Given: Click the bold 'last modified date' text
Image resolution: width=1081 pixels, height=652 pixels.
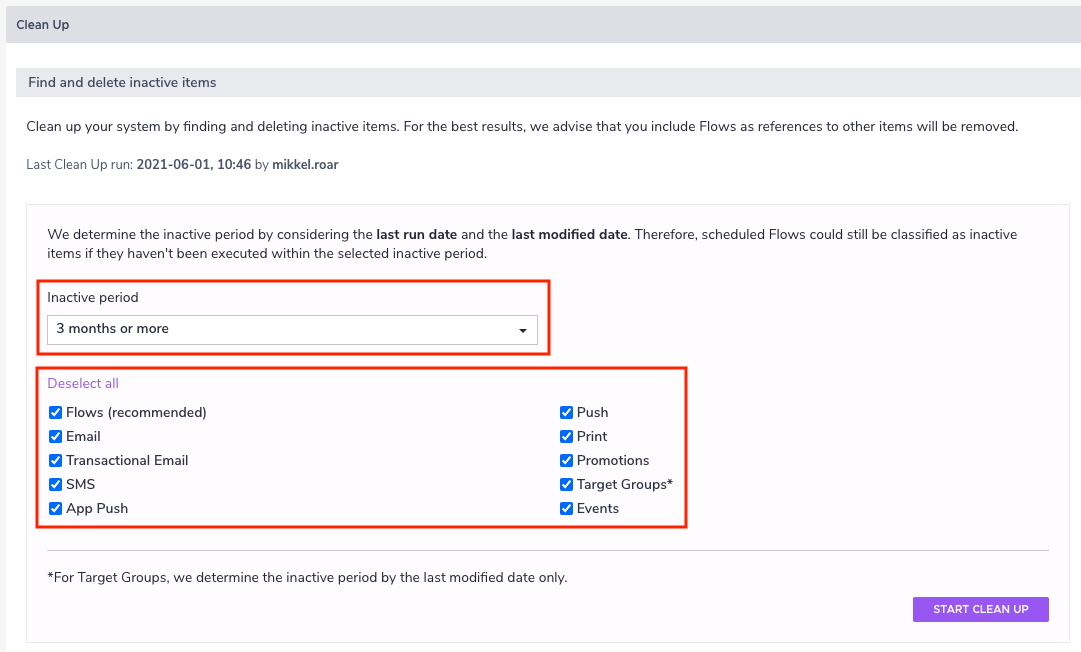Looking at the screenshot, I should click(569, 234).
